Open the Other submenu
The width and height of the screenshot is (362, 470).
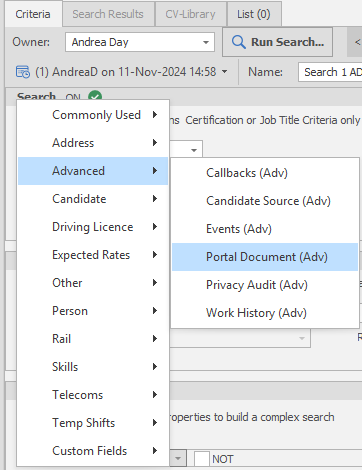(93, 283)
